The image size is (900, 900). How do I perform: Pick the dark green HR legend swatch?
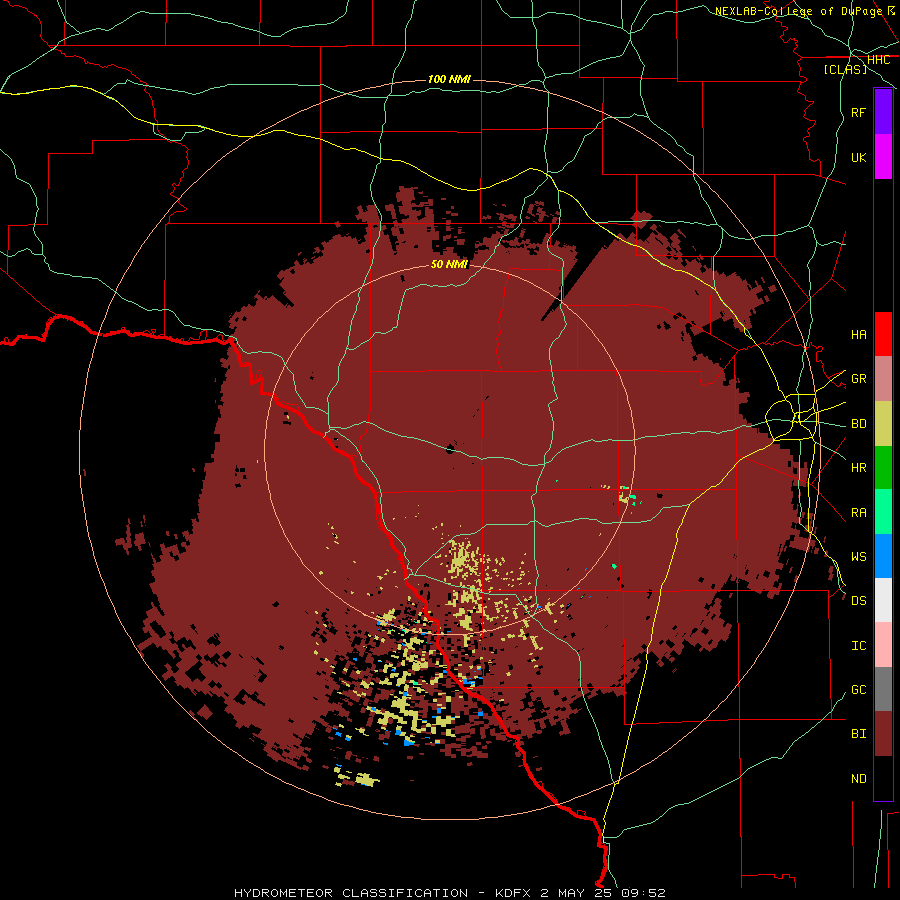(883, 468)
